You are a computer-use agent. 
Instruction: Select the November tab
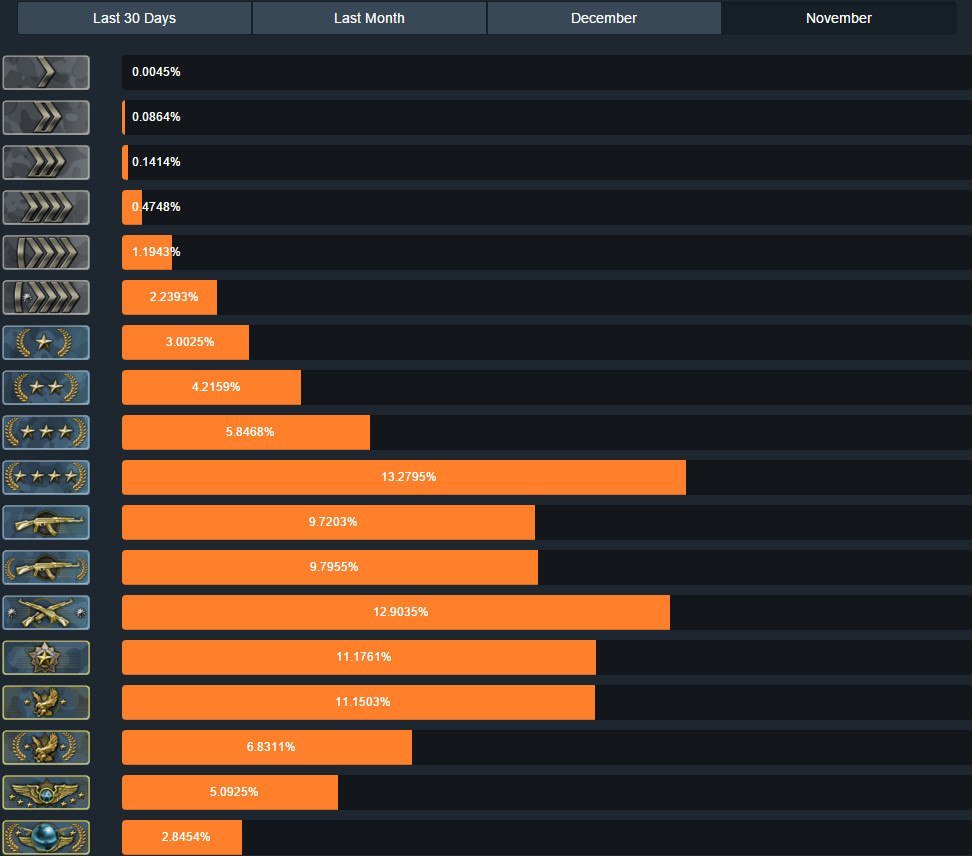coord(839,18)
